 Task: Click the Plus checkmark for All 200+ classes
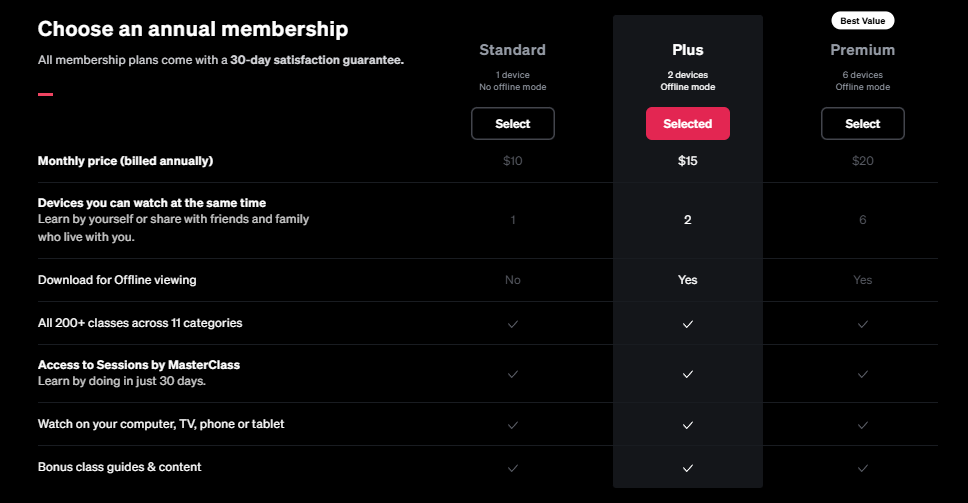[687, 324]
